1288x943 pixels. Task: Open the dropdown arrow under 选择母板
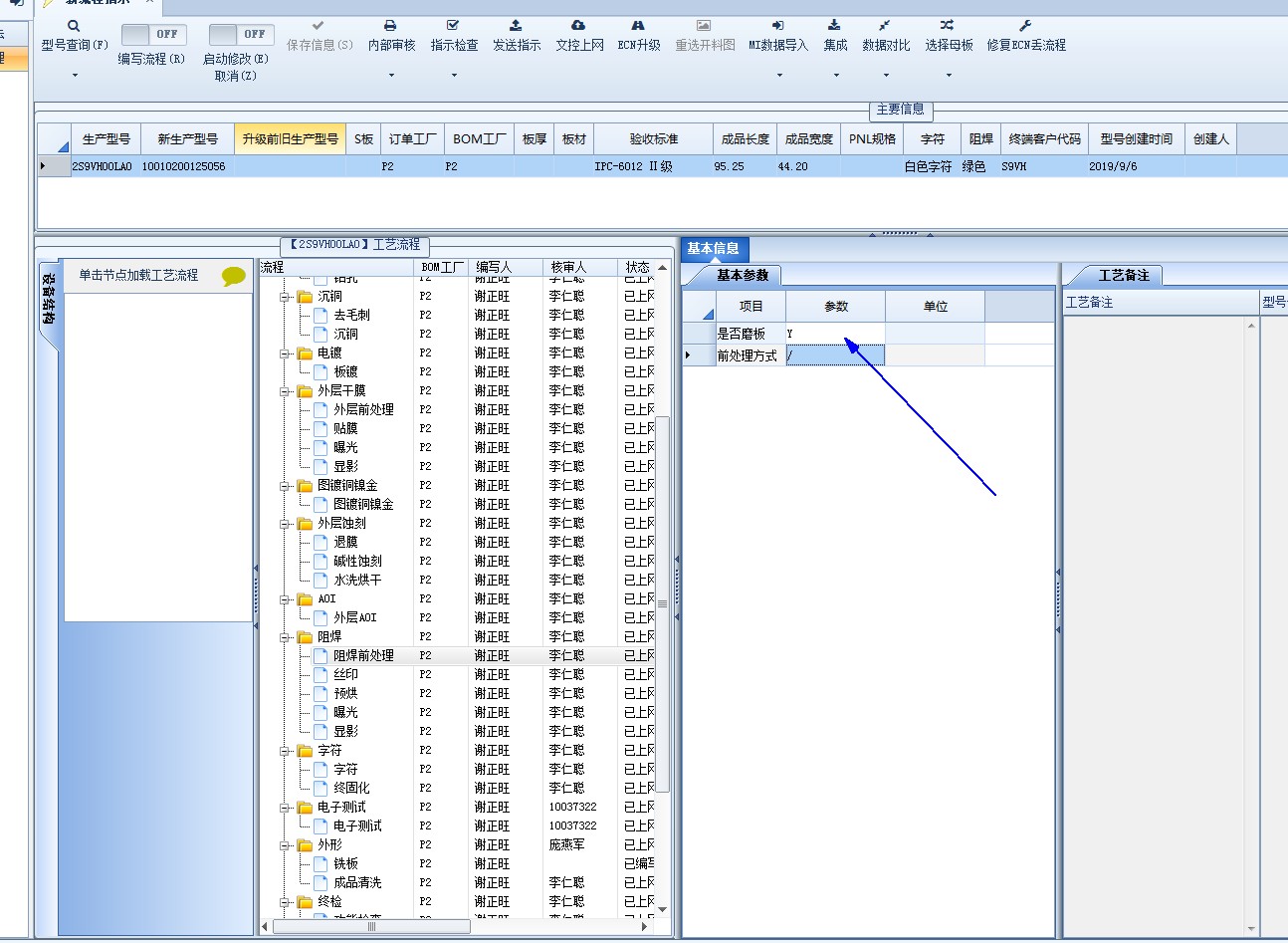tap(949, 76)
